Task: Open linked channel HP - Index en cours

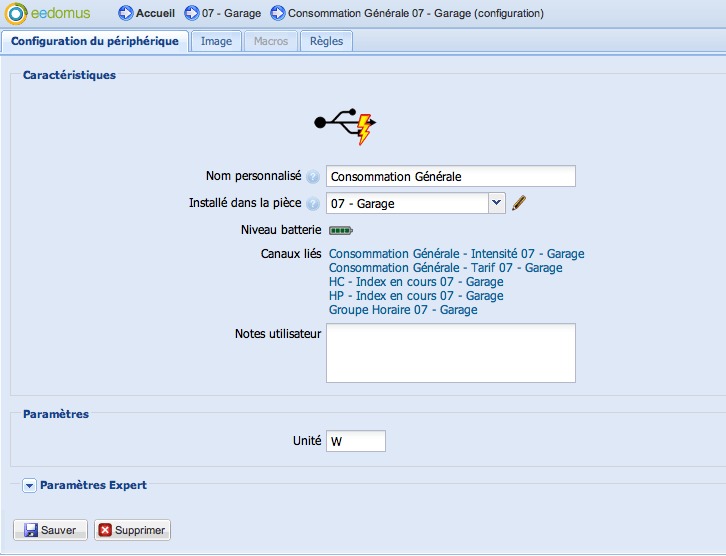Action: [416, 295]
